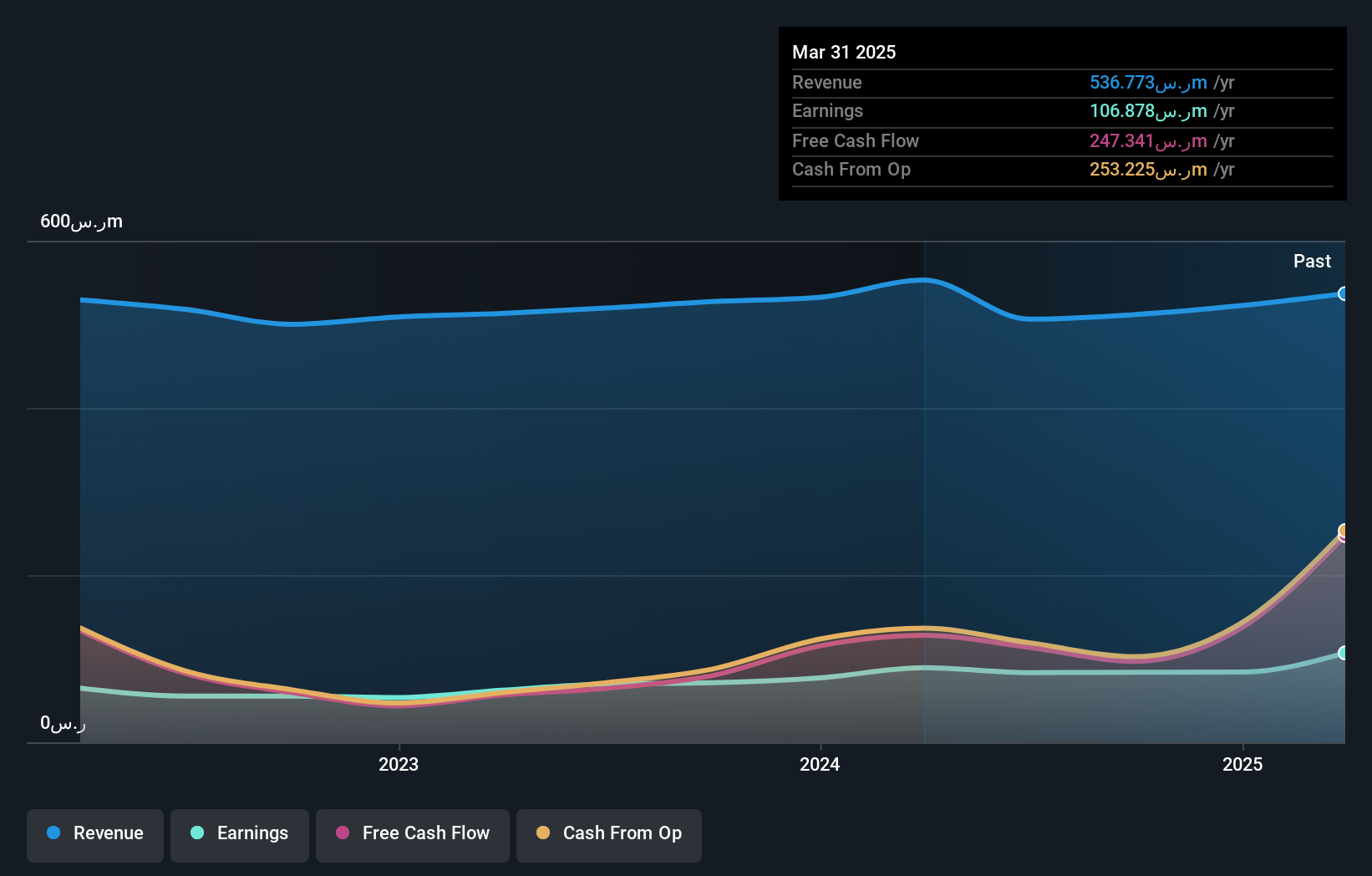Click the blue Revenue endpoint marker
This screenshot has height=876, width=1372.
(1343, 293)
